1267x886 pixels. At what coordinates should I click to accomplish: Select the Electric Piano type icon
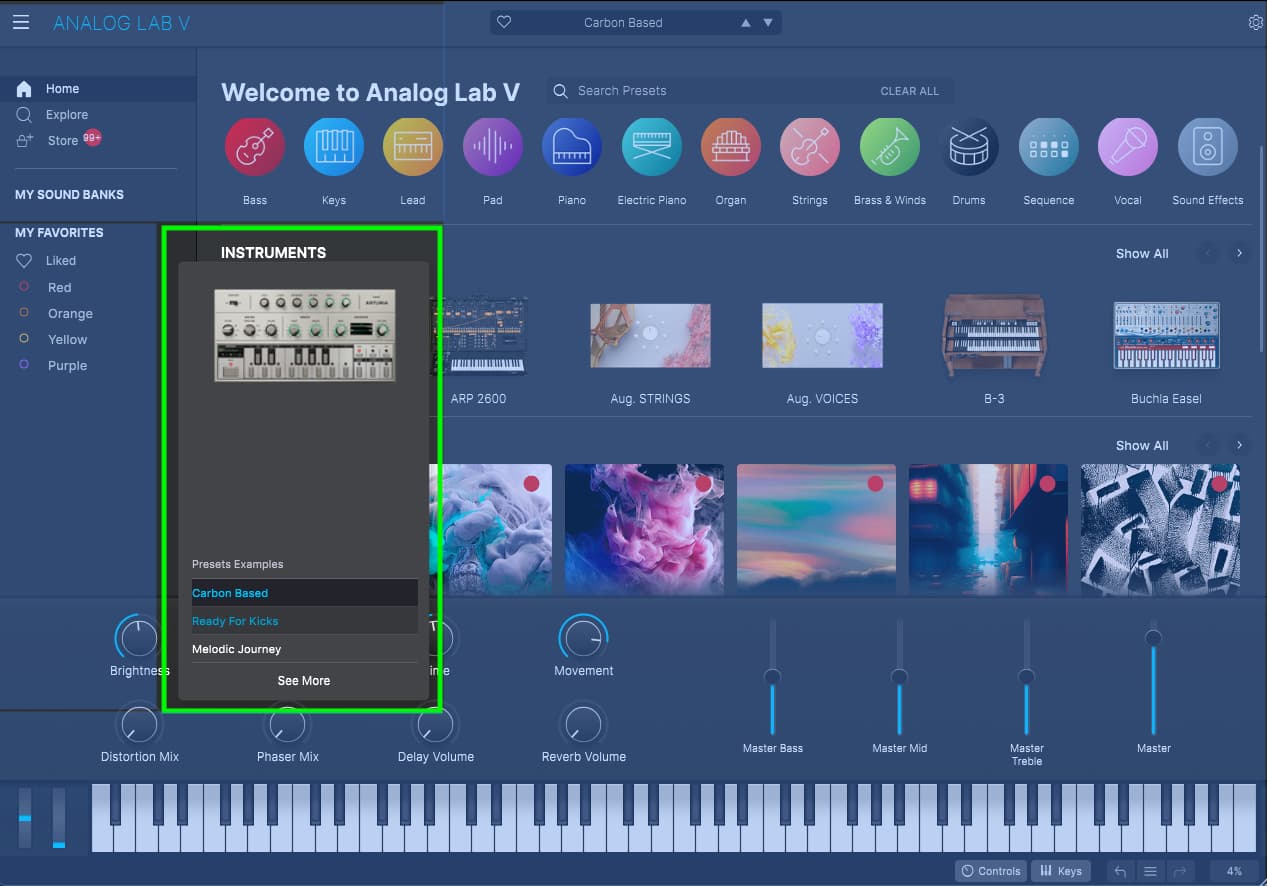pyautogui.click(x=652, y=147)
